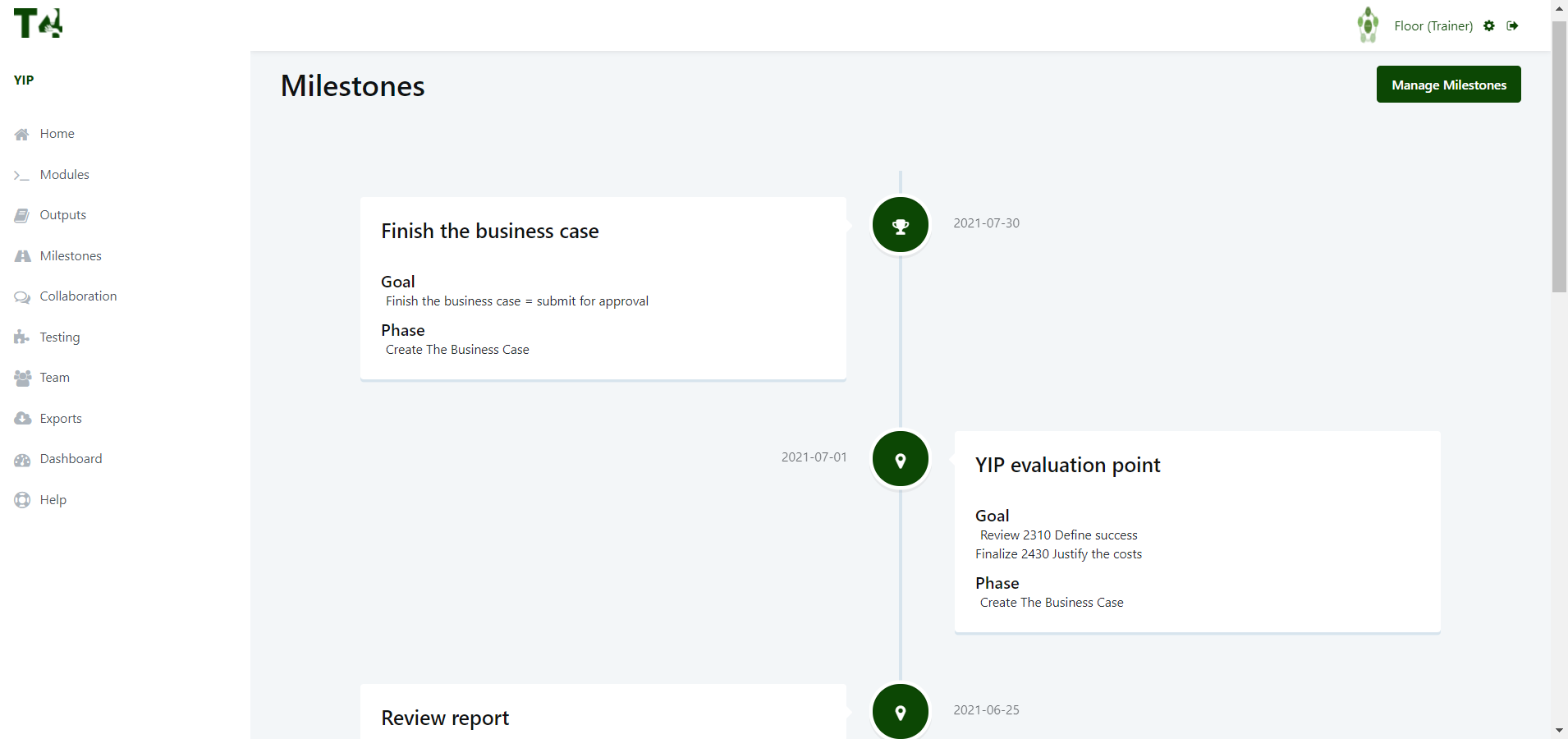Select the Modules terminal icon in sidebar
This screenshot has width=1568, height=739.
[x=22, y=174]
